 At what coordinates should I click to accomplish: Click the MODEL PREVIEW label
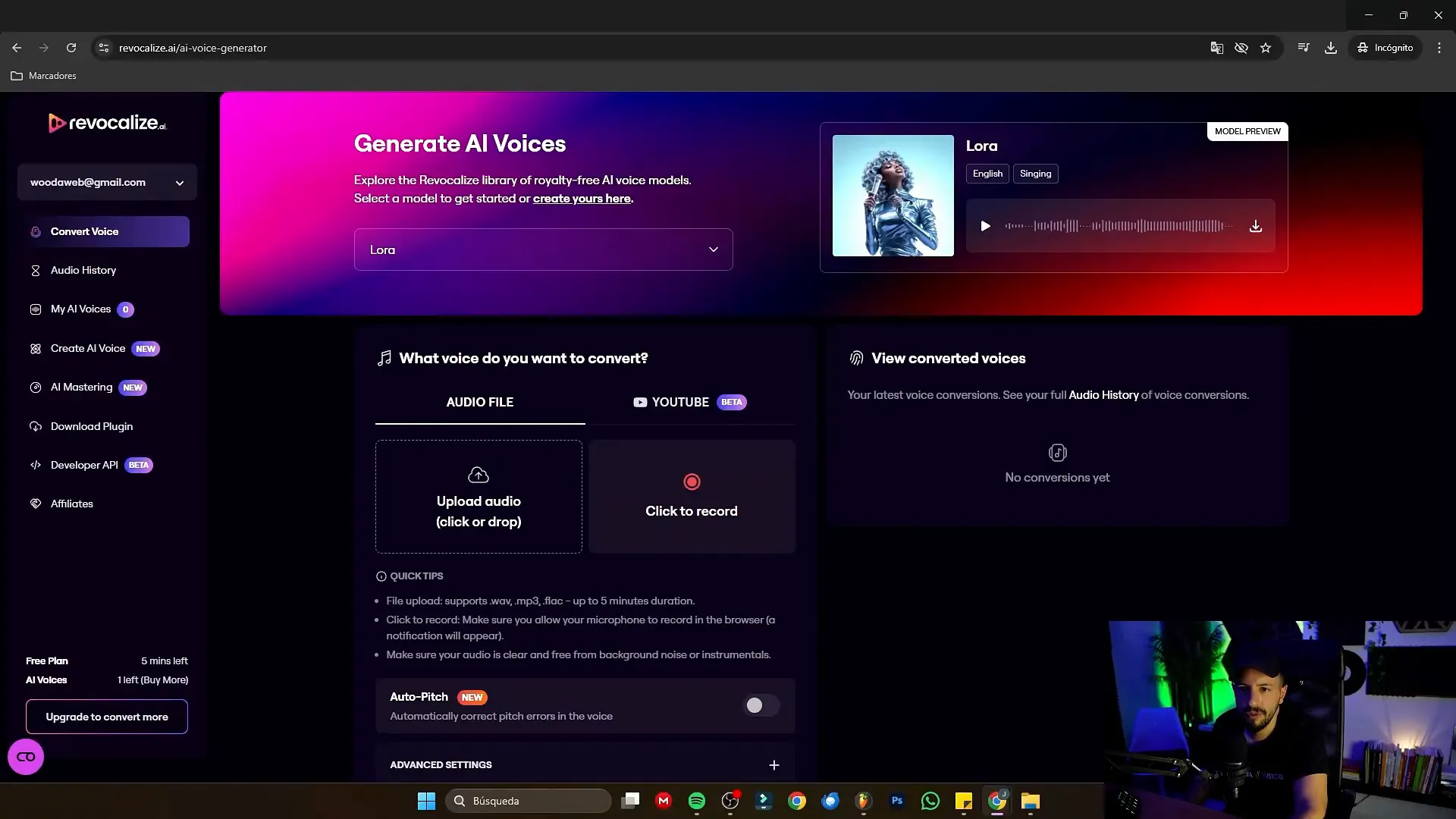[1247, 131]
